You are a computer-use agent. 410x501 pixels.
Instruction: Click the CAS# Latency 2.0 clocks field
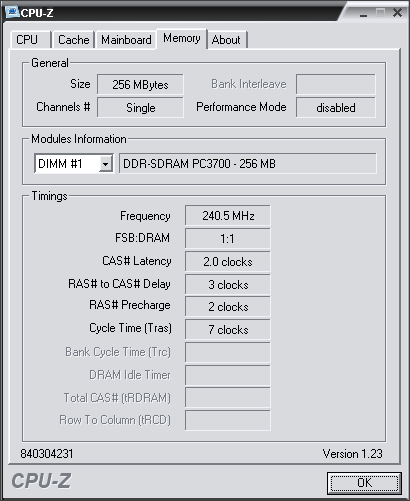[x=228, y=262]
